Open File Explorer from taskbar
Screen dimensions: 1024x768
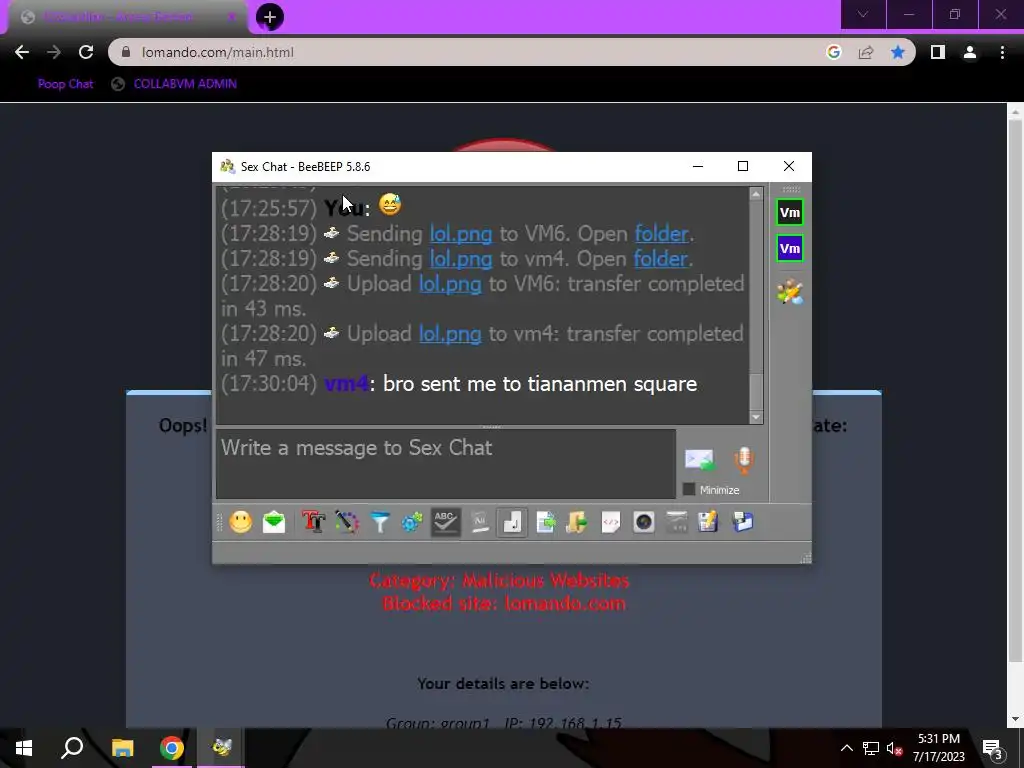122,748
